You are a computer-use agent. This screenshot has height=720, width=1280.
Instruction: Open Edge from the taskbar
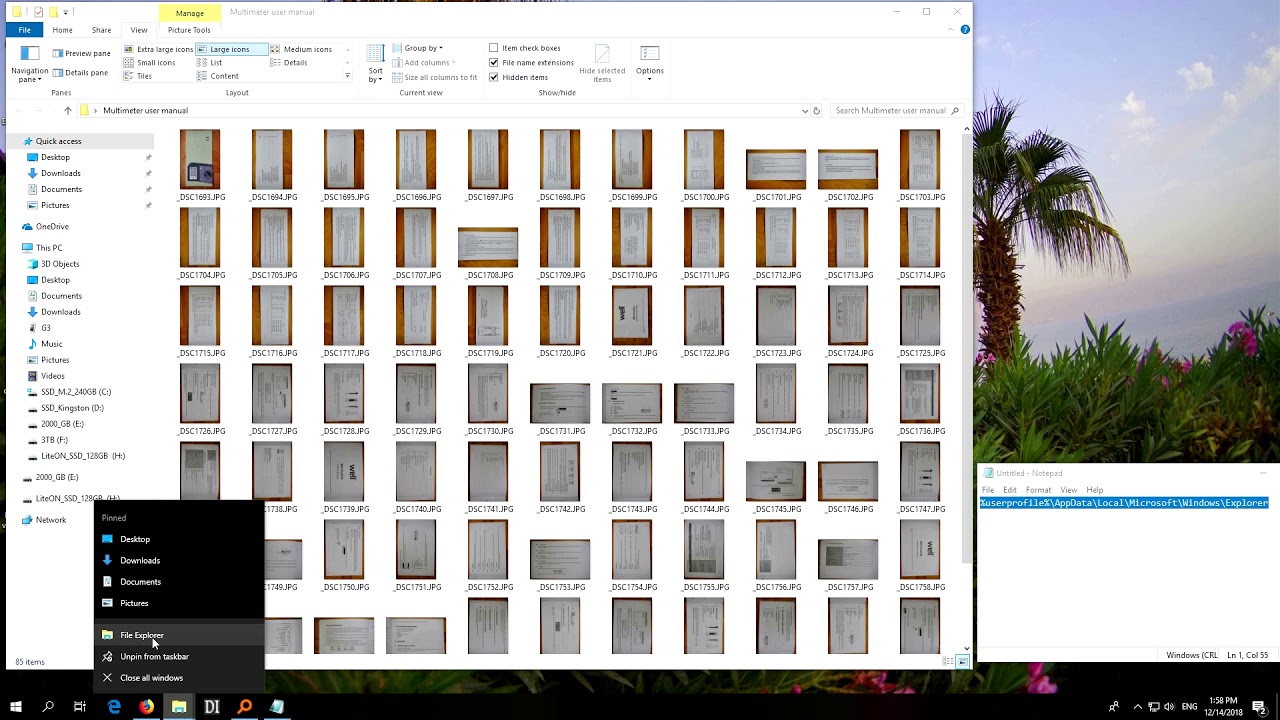(114, 707)
